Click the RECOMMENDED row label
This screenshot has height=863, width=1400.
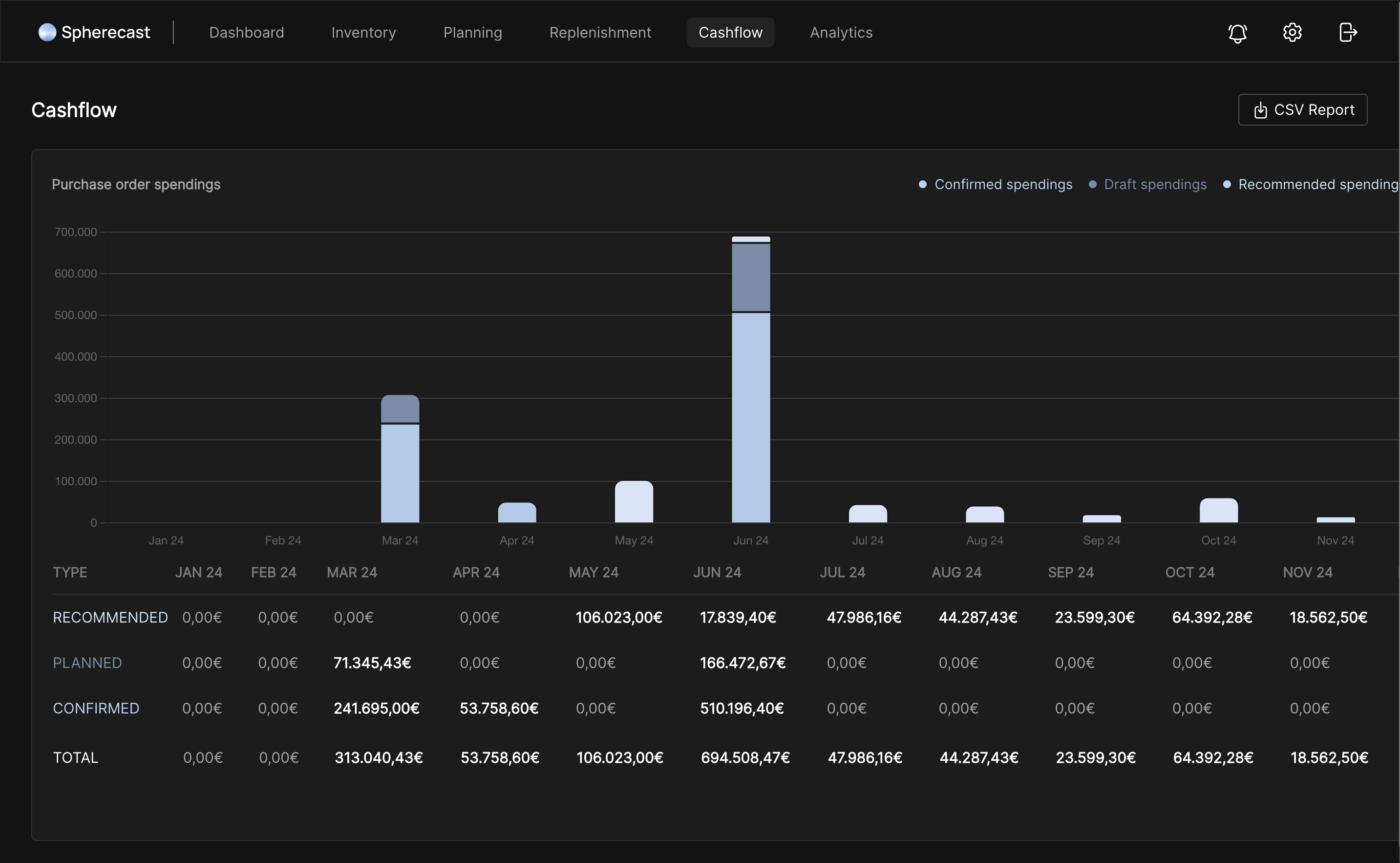pyautogui.click(x=110, y=617)
